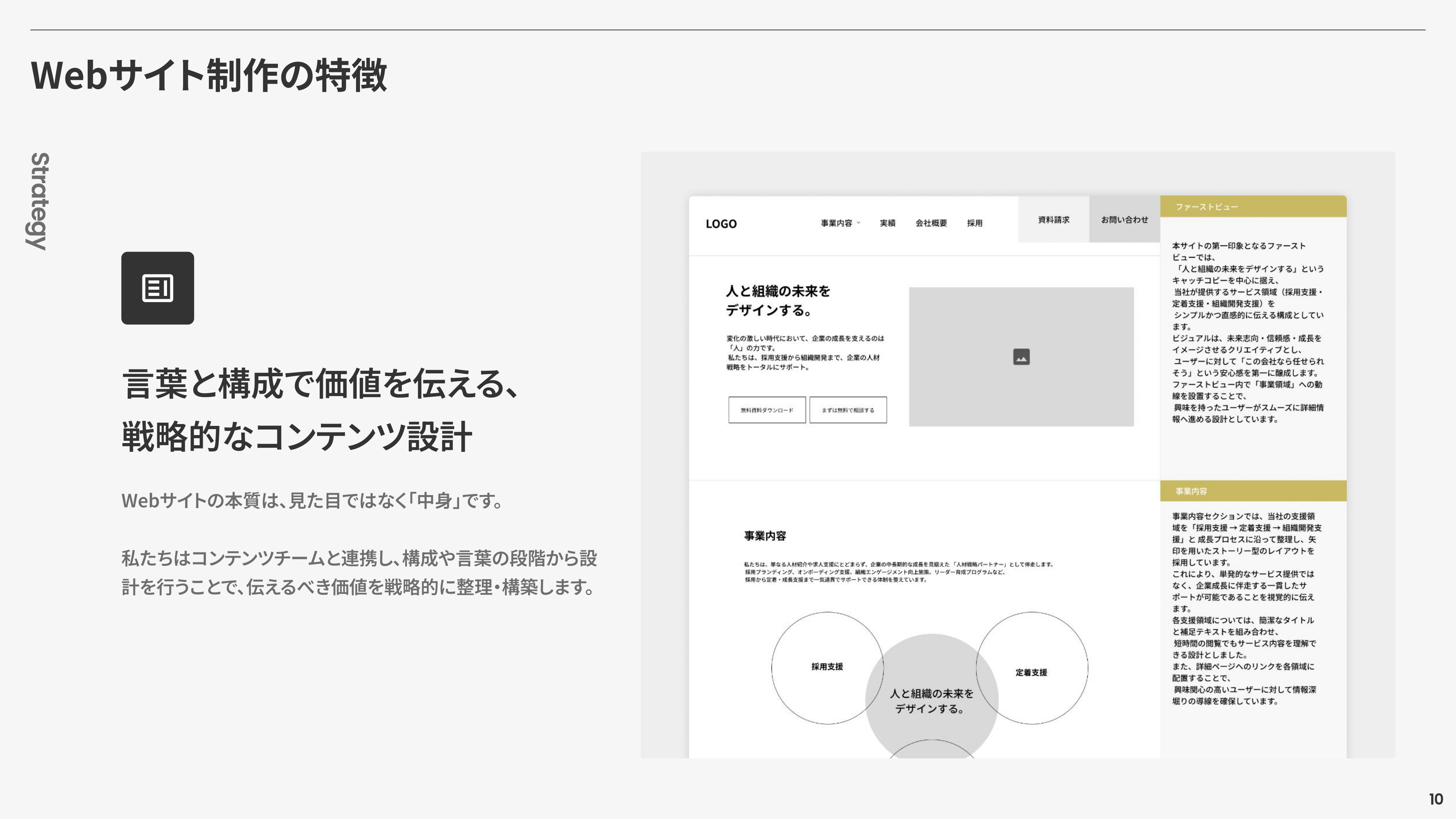Click the まずは無料で相談する button
Viewport: 1456px width, 819px height.
pyautogui.click(x=848, y=410)
